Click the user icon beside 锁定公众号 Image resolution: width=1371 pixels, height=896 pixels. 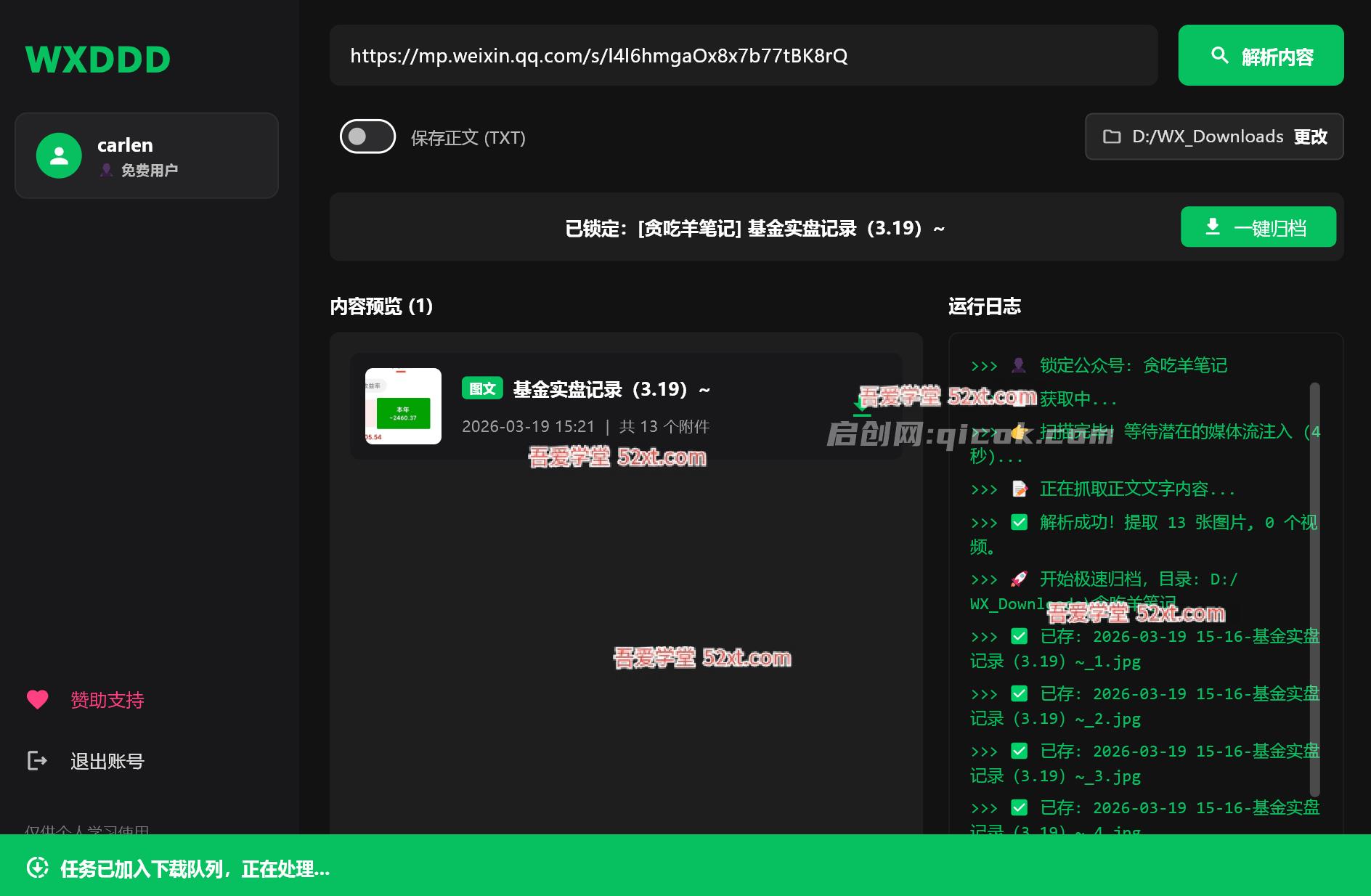point(1020,365)
